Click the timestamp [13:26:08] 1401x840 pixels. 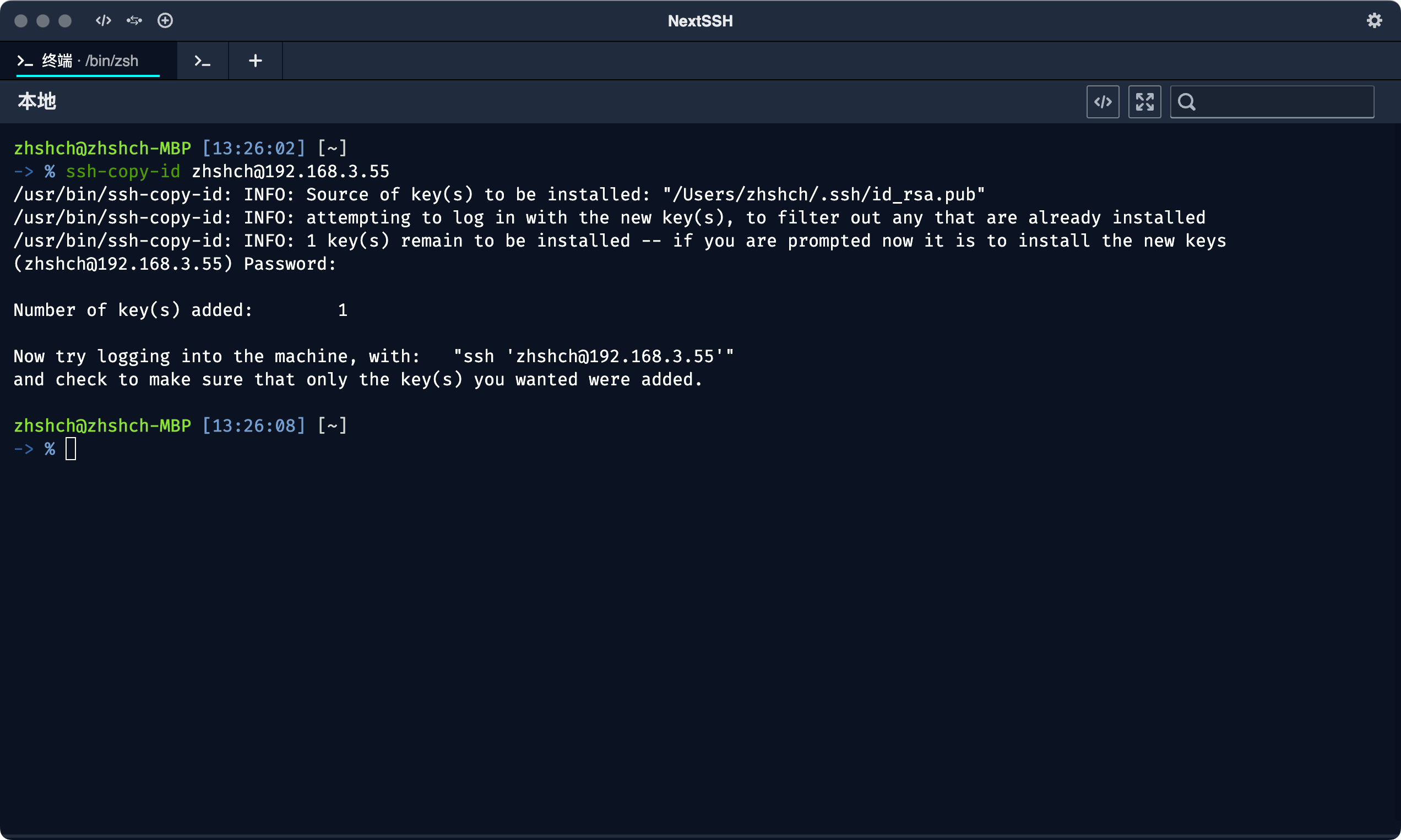point(254,426)
